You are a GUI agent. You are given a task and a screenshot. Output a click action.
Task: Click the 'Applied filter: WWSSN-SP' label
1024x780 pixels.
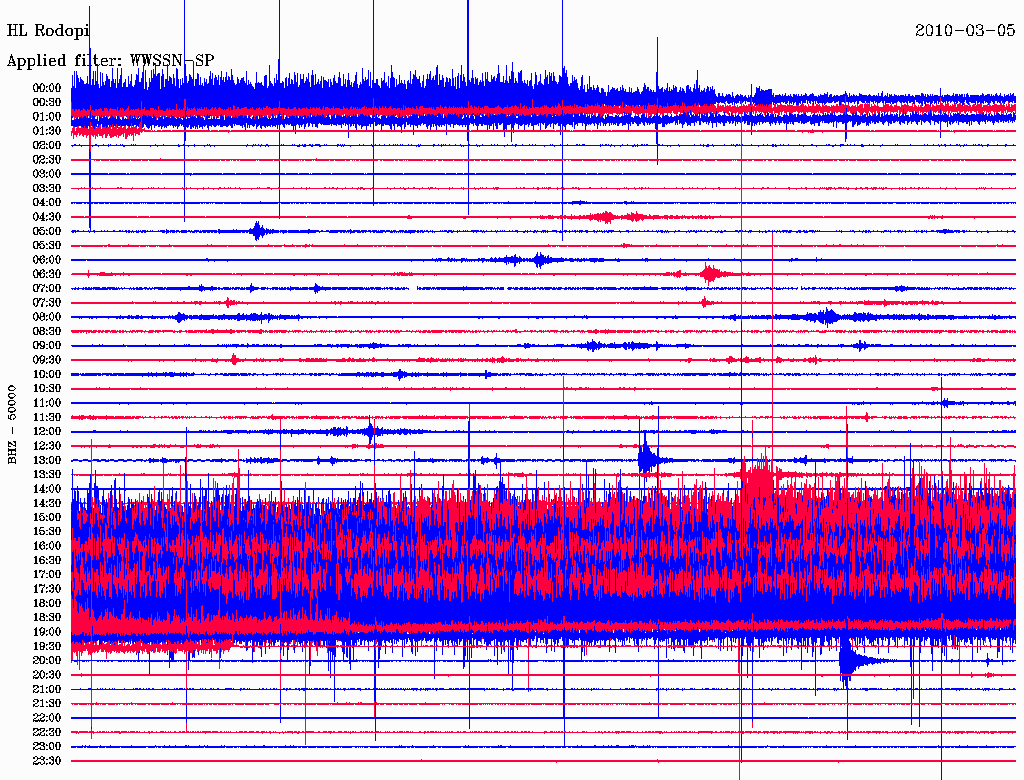point(110,60)
